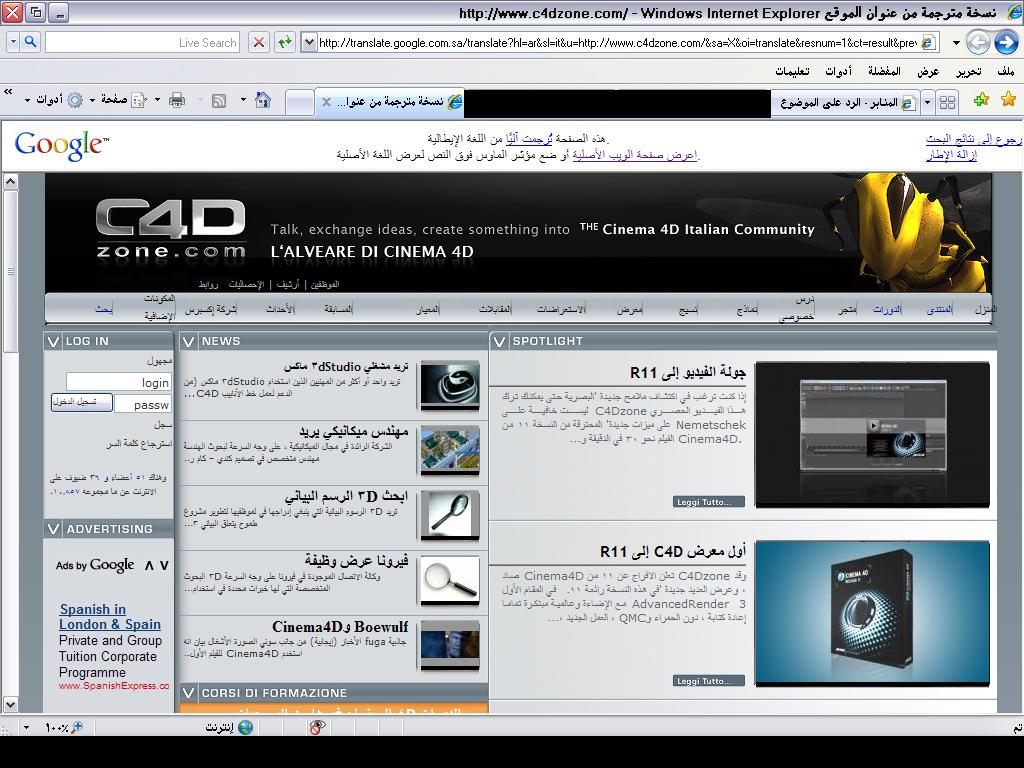
Task: Open a new blank tab
Action: 300,103
